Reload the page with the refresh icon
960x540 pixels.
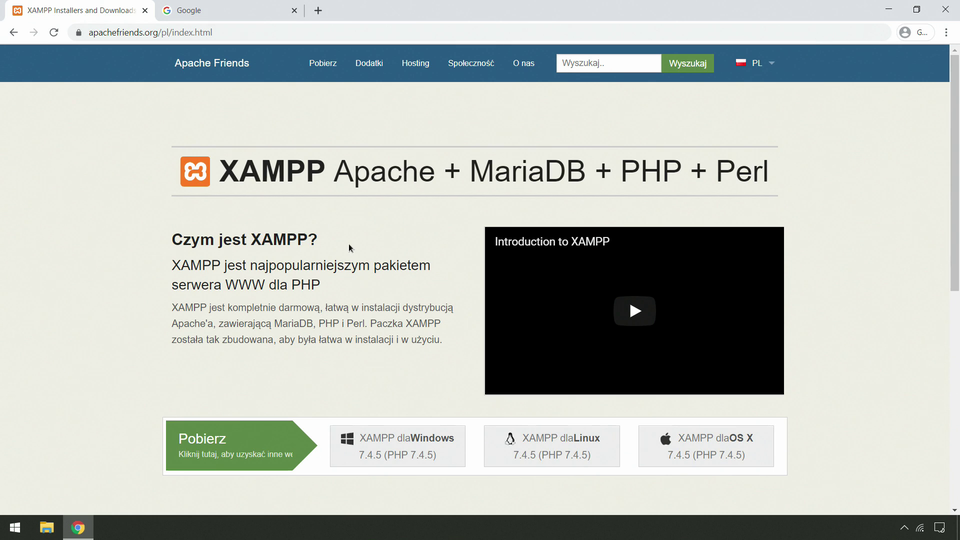[x=54, y=32]
